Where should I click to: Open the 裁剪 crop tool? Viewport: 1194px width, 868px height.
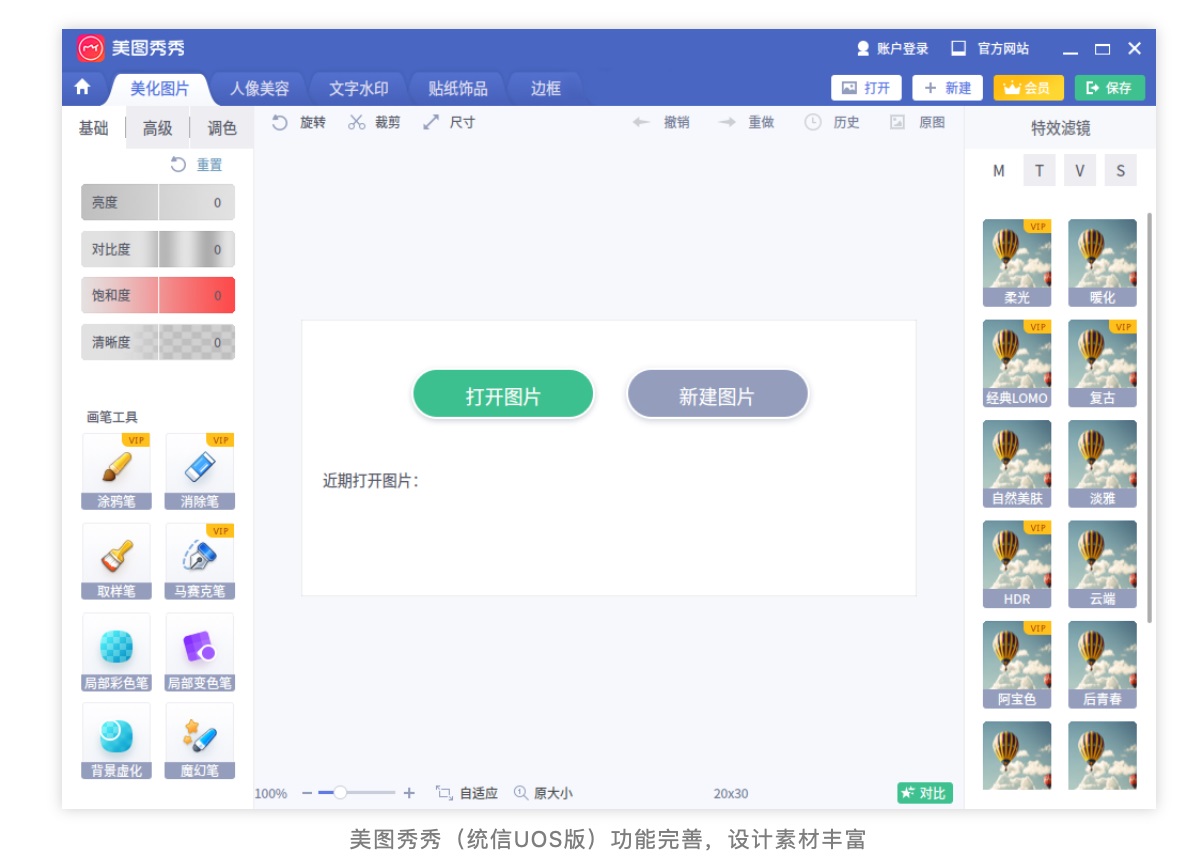pos(374,123)
